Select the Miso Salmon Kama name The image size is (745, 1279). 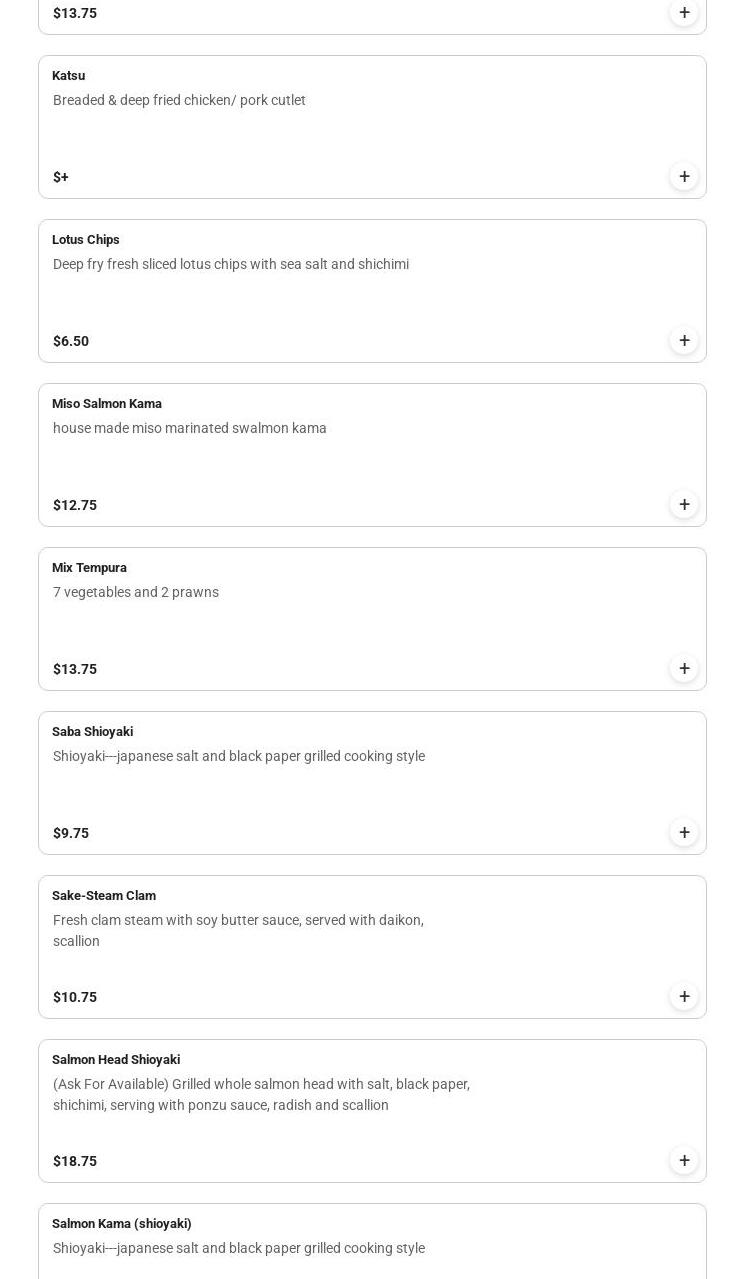[107, 404]
